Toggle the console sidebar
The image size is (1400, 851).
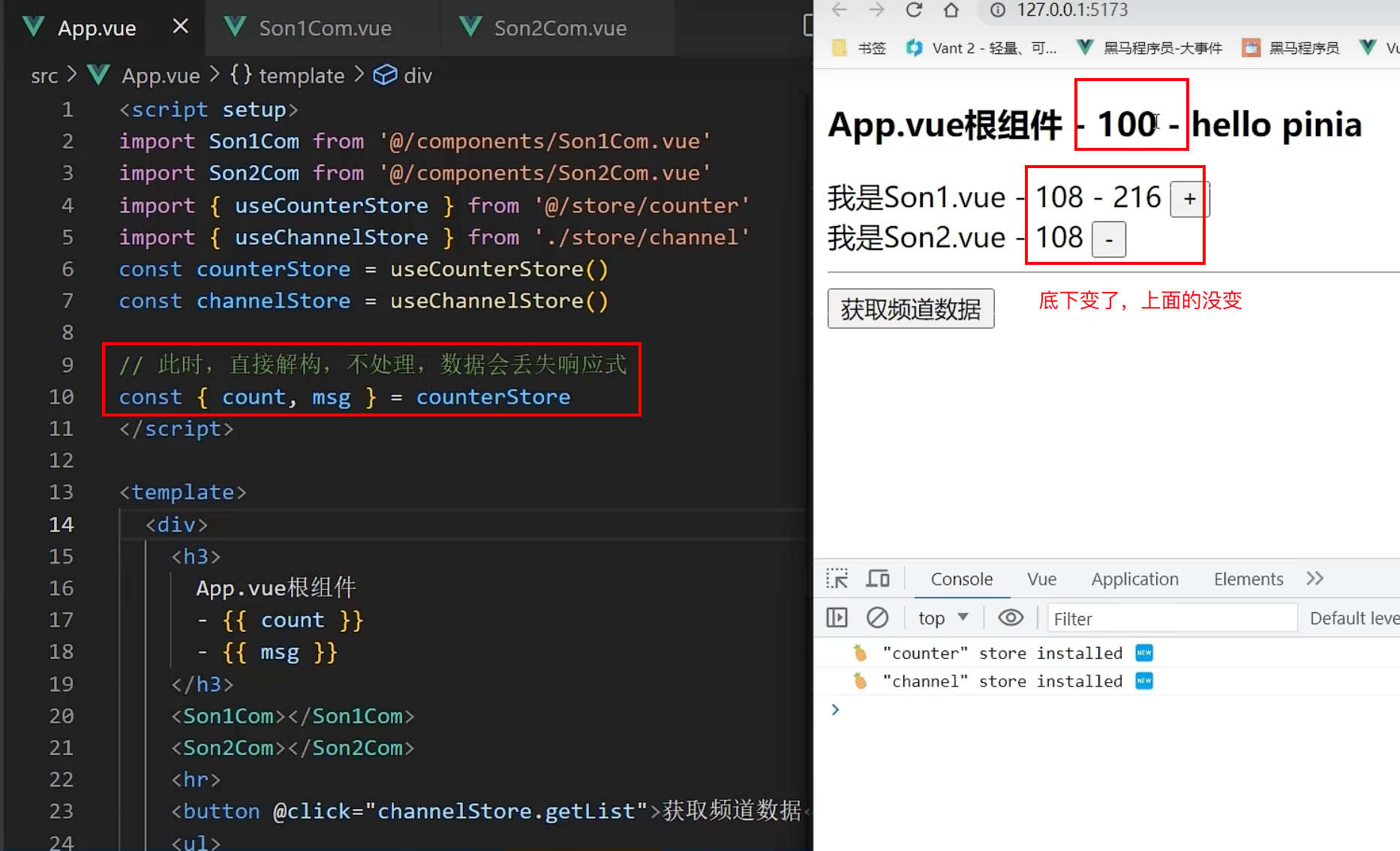[837, 618]
